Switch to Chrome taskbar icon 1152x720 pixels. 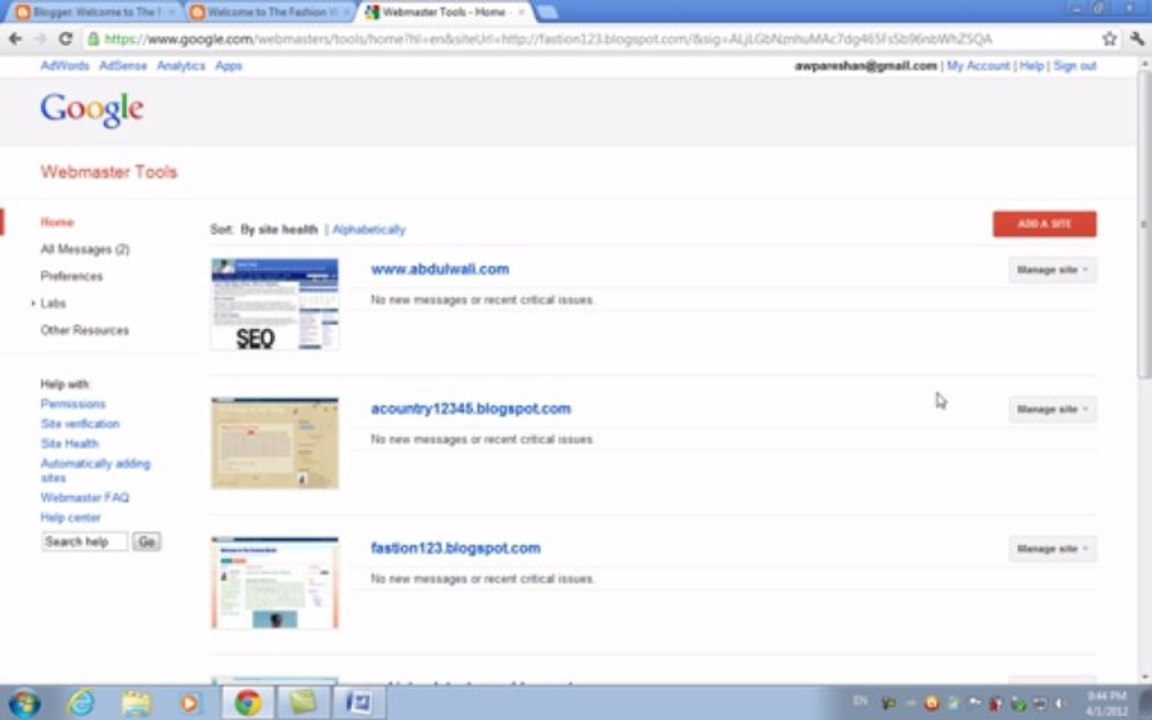(x=248, y=703)
